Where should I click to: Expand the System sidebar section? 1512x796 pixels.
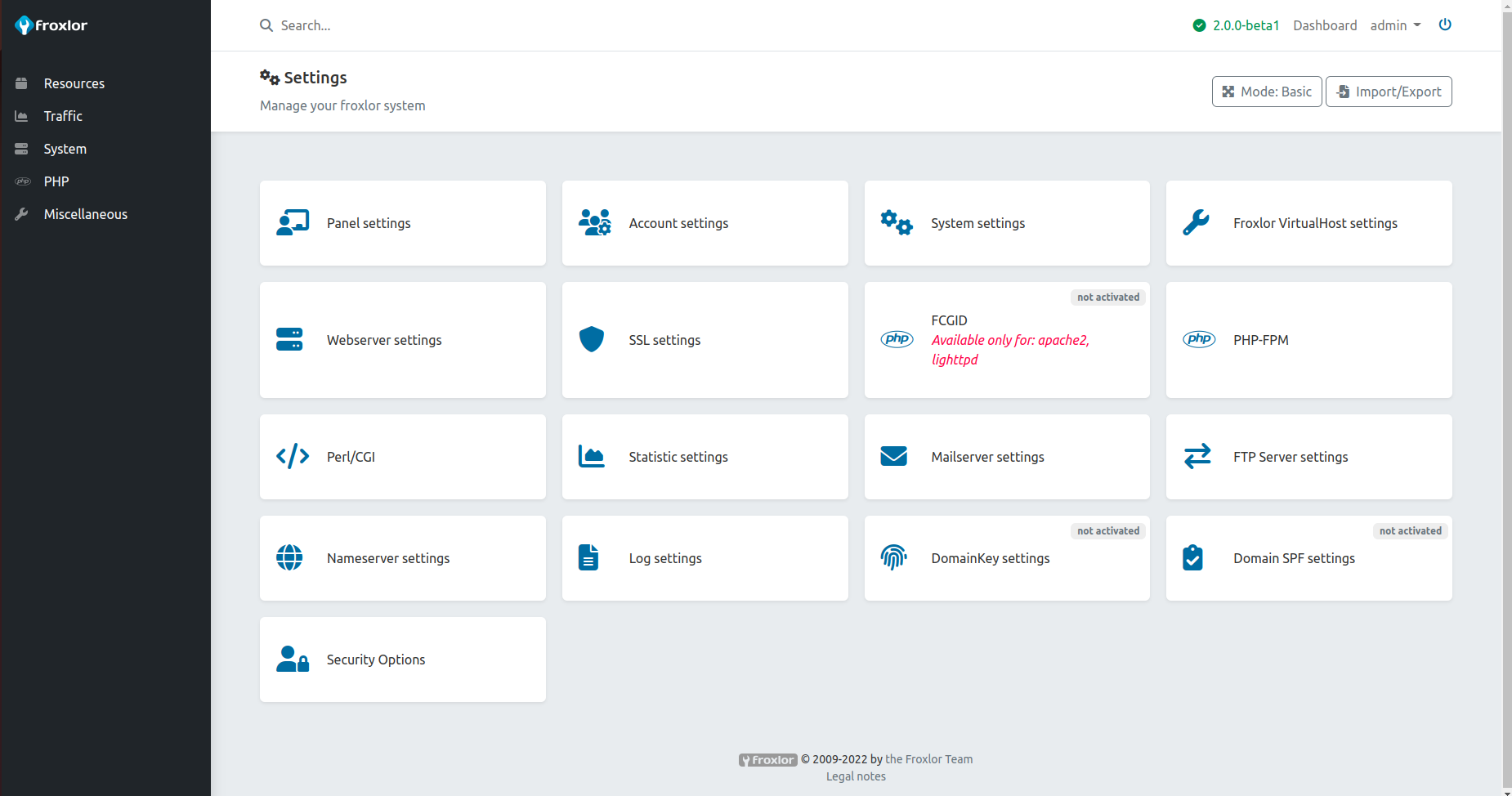[x=65, y=149]
